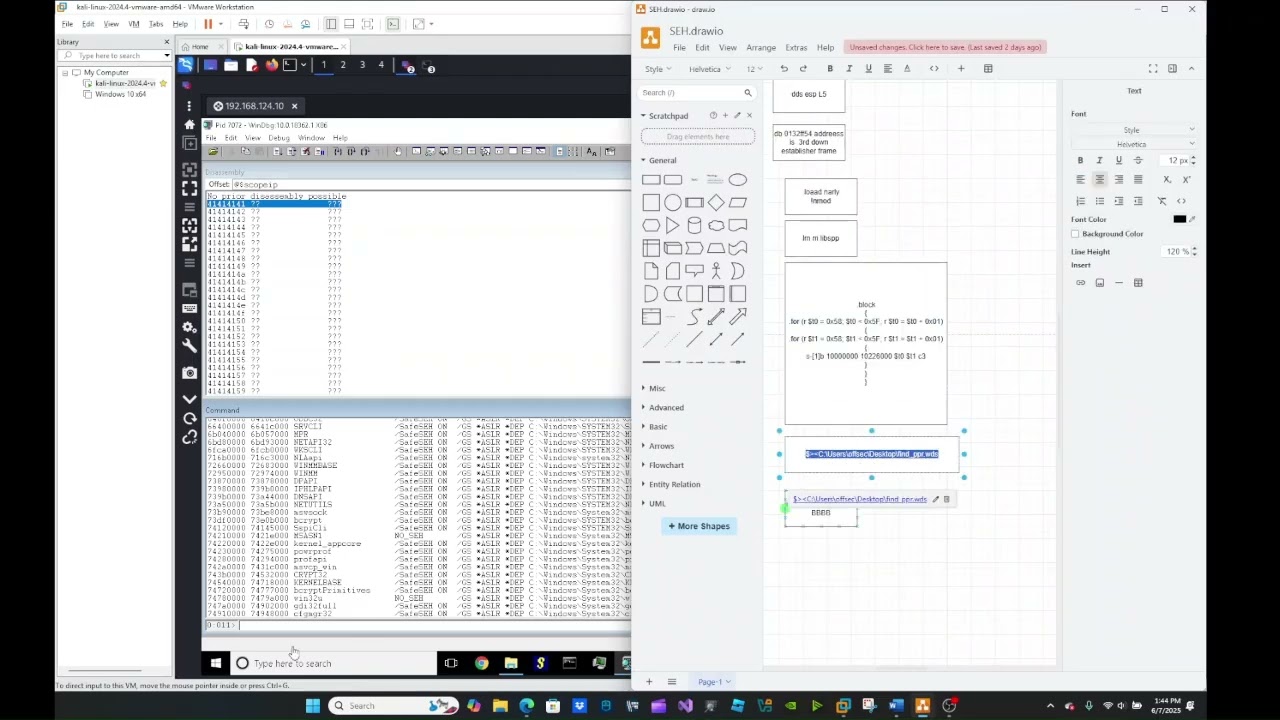1280x720 pixels.
Task: Click the open folder icon in WinDbg toolbar
Action: click(213, 152)
